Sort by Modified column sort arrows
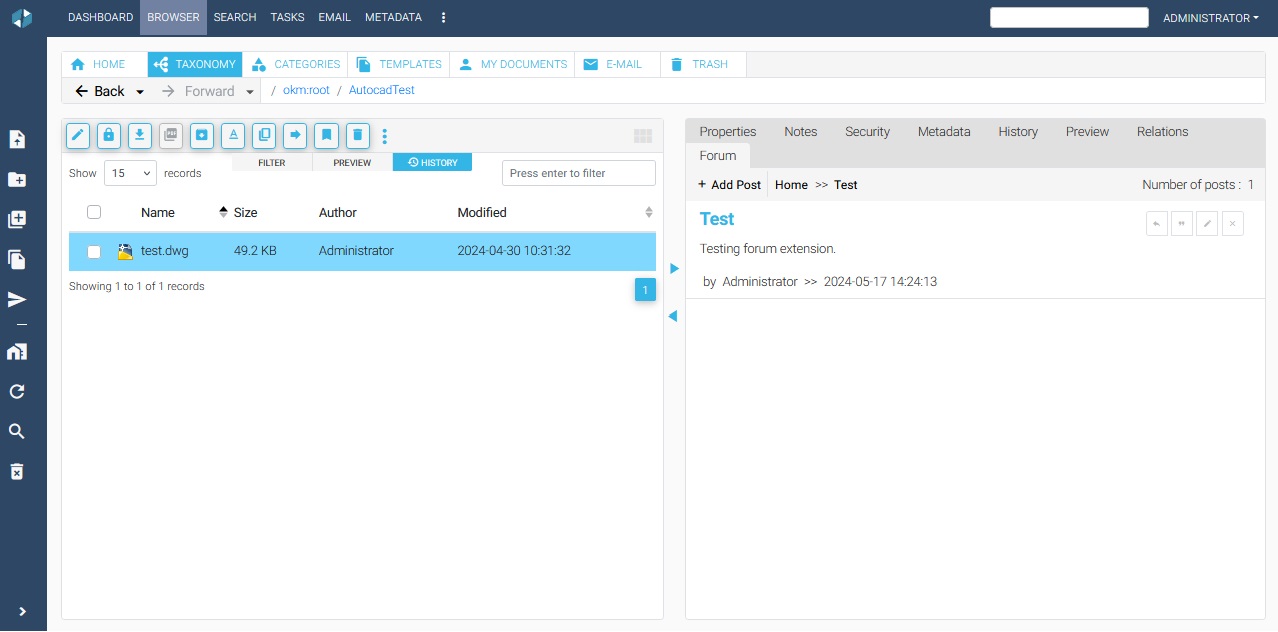Image resolution: width=1278 pixels, height=632 pixels. click(x=649, y=212)
